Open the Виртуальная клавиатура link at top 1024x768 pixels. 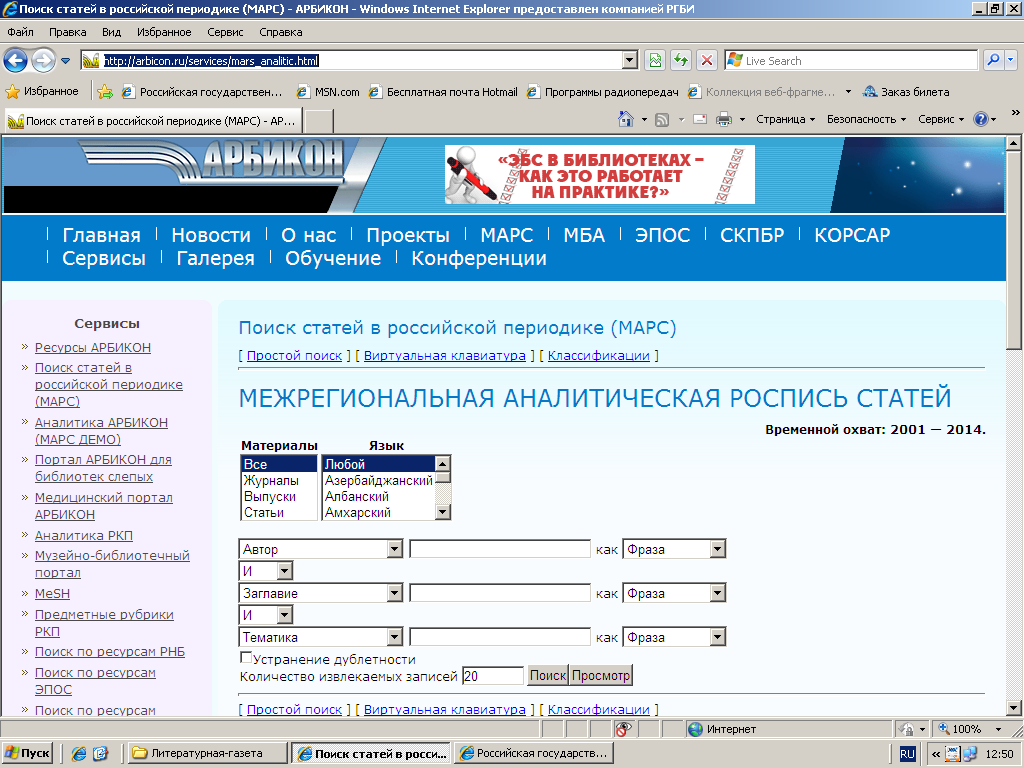pos(444,355)
